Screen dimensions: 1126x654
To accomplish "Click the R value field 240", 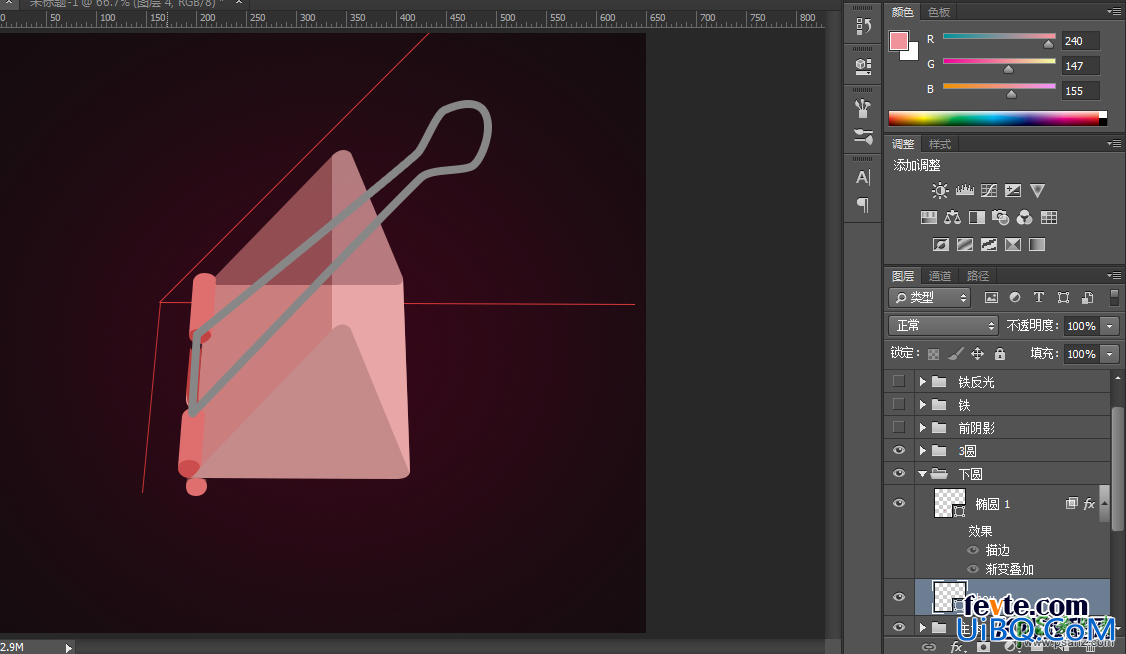I will (x=1080, y=41).
